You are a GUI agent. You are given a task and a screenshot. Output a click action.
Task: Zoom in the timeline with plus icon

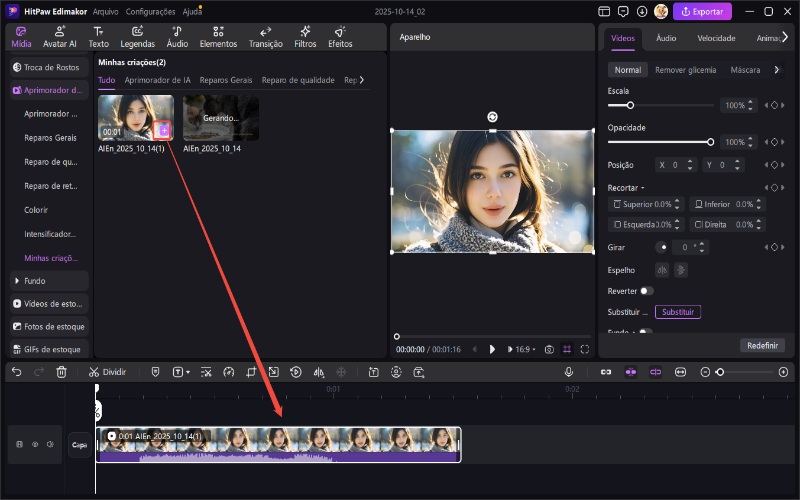[x=784, y=372]
